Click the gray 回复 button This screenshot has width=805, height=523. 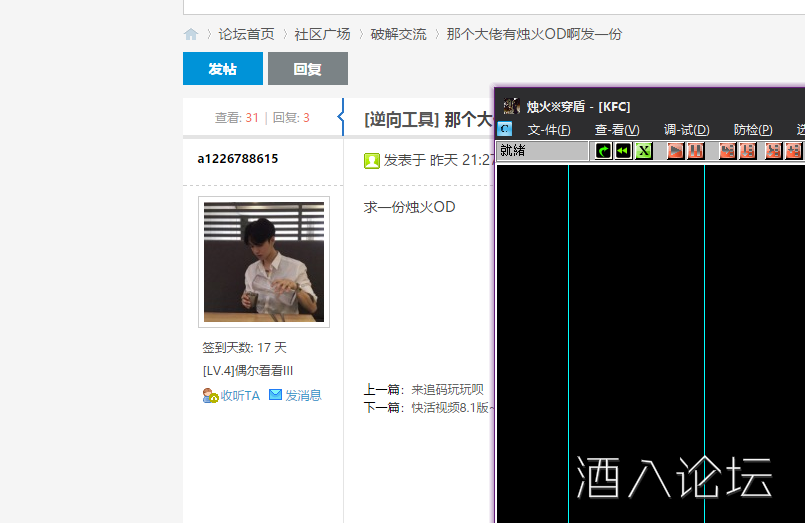[308, 68]
